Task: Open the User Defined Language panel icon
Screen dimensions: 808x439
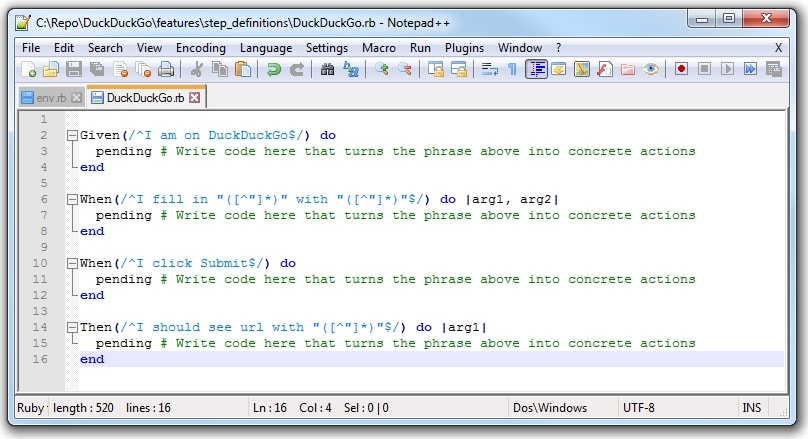Action: 559,69
